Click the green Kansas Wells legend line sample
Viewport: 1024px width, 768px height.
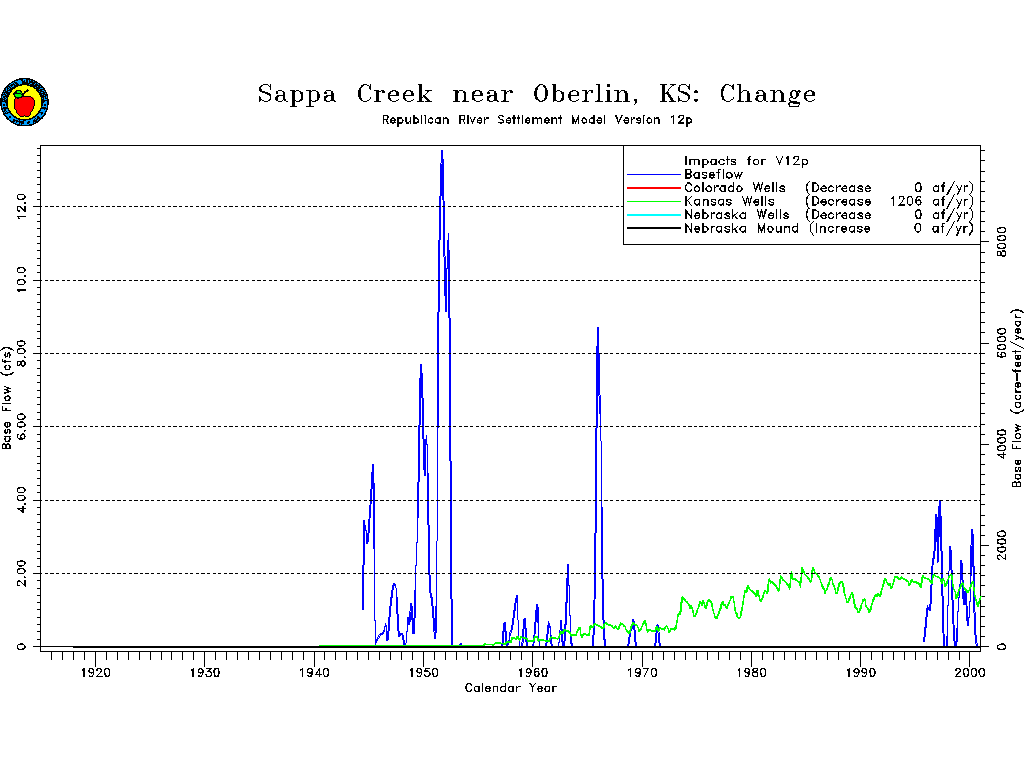click(x=654, y=202)
